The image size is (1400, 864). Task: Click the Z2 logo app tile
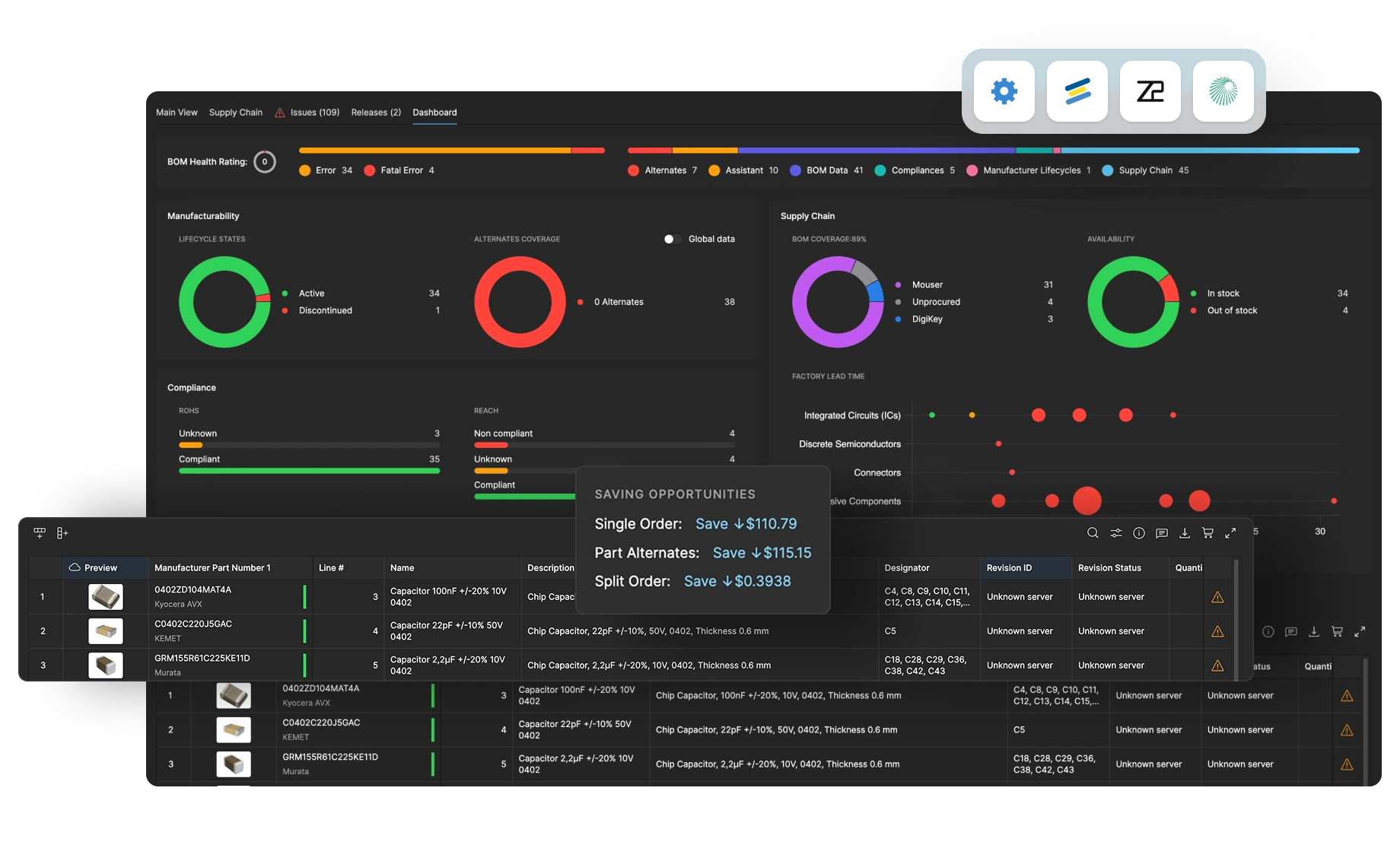tap(1150, 91)
